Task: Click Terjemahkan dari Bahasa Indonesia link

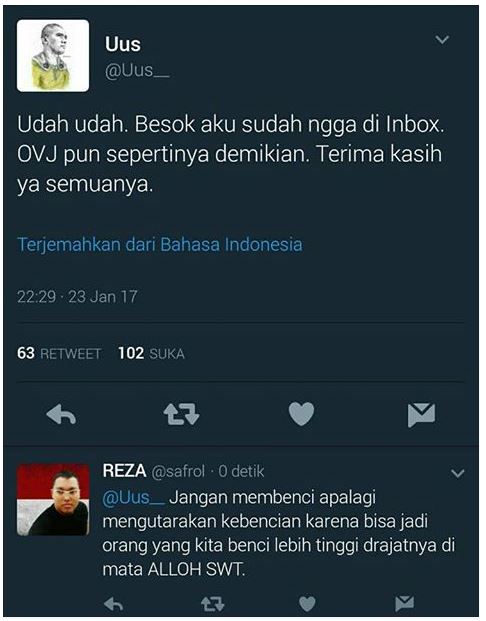Action: pos(160,245)
